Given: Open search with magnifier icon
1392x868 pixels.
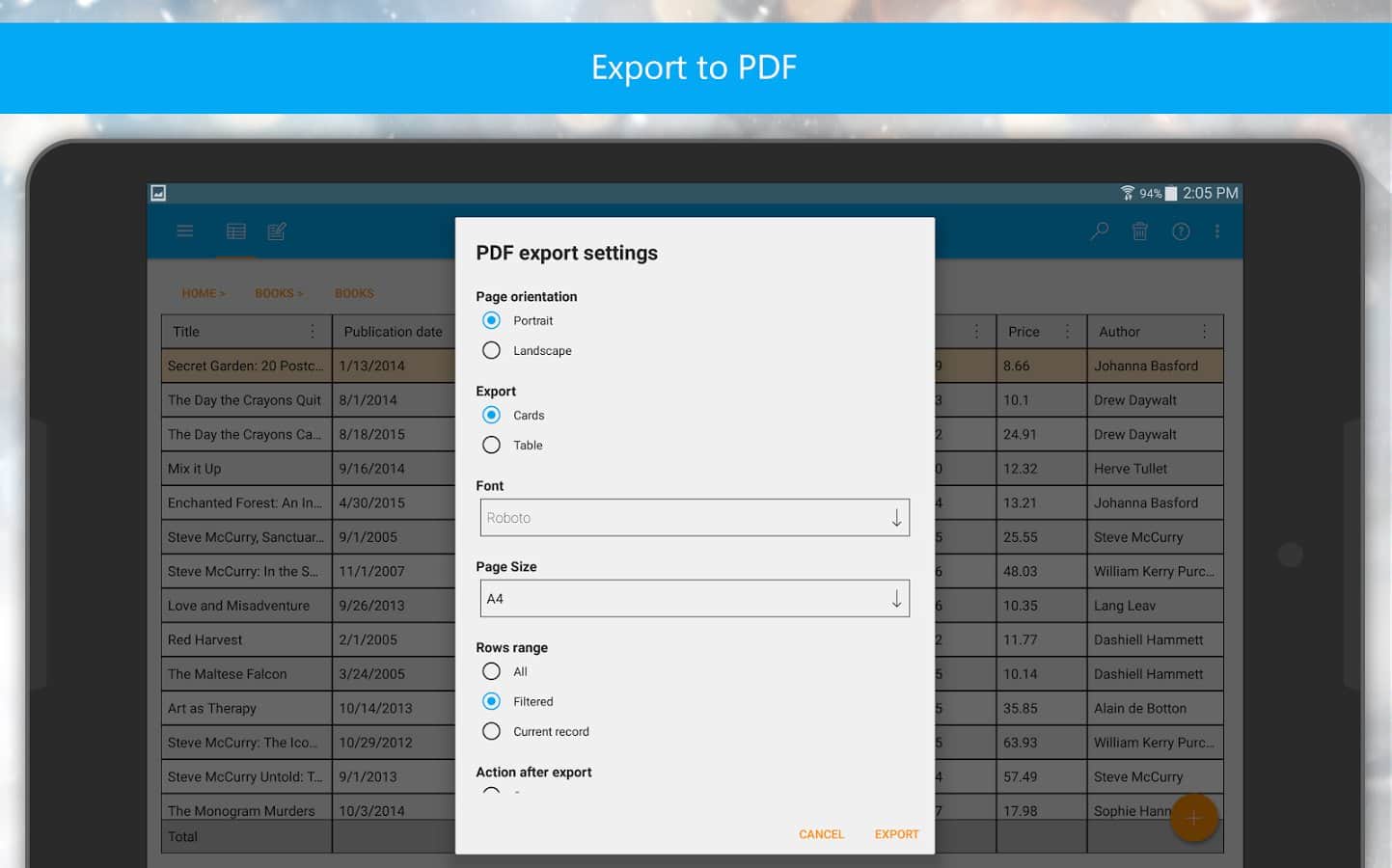Looking at the screenshot, I should (1099, 231).
